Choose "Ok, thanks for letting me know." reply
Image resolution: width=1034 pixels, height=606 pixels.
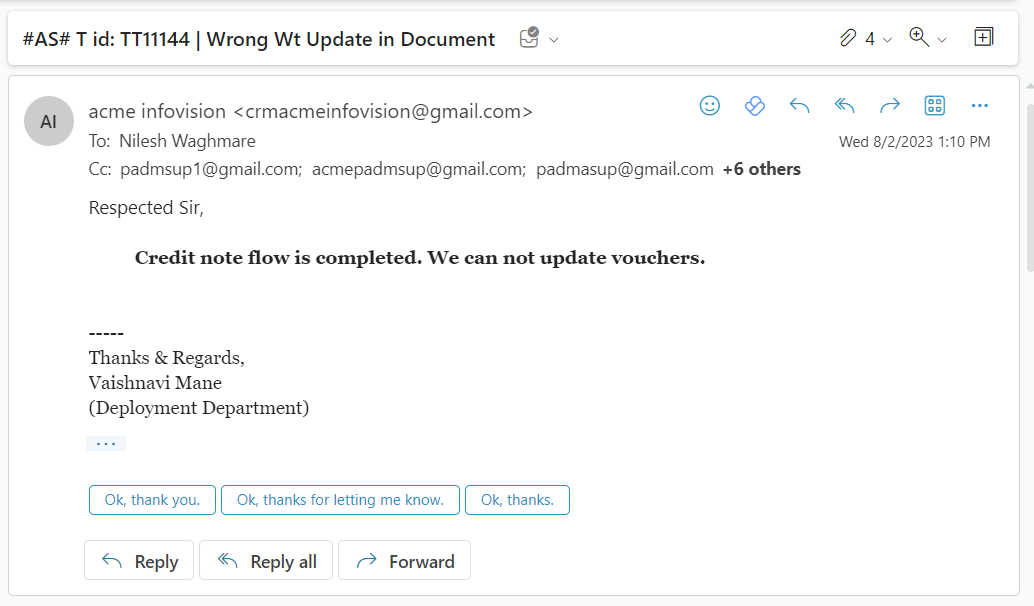(x=340, y=500)
